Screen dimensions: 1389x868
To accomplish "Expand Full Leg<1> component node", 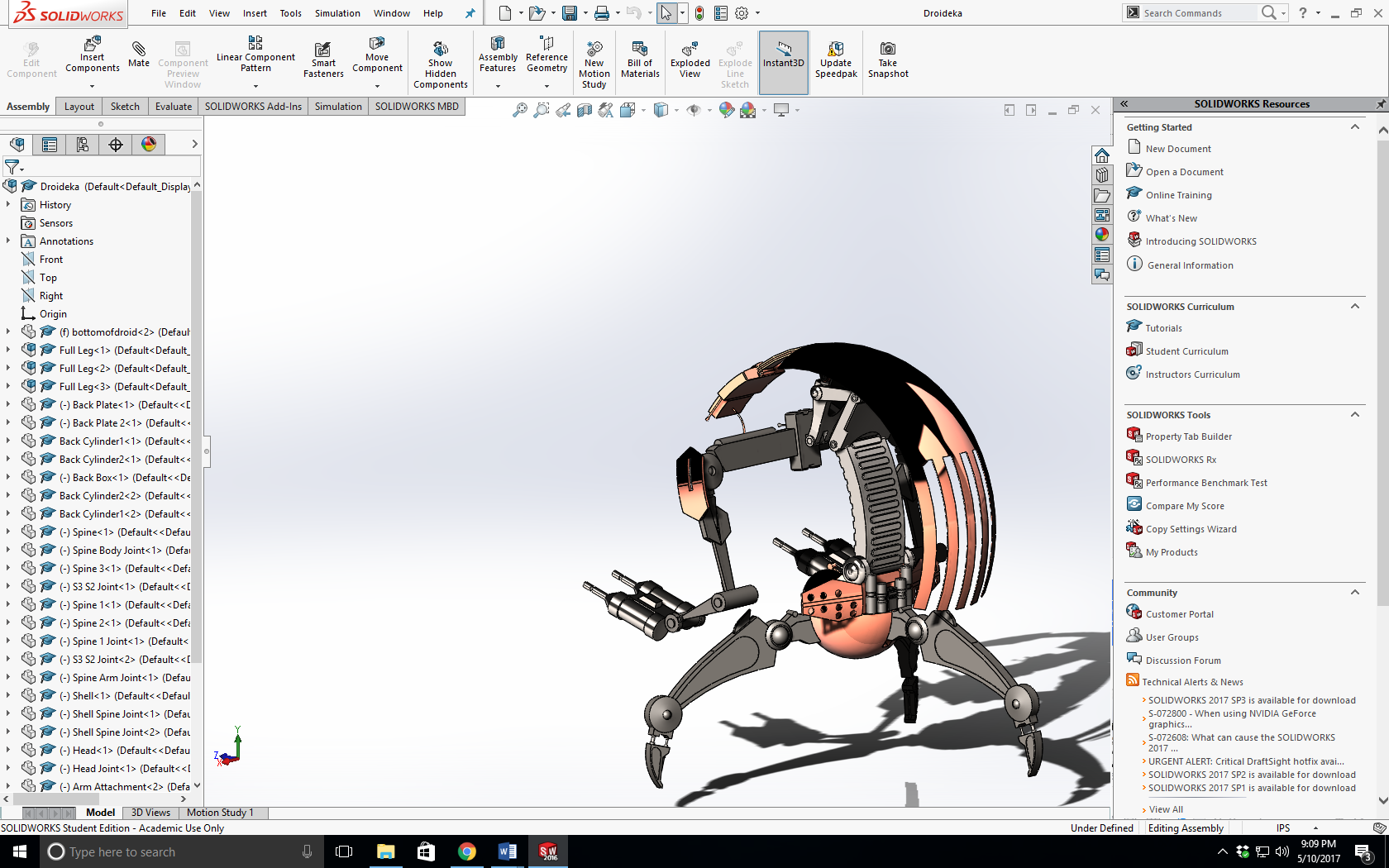I will pos(8,351).
